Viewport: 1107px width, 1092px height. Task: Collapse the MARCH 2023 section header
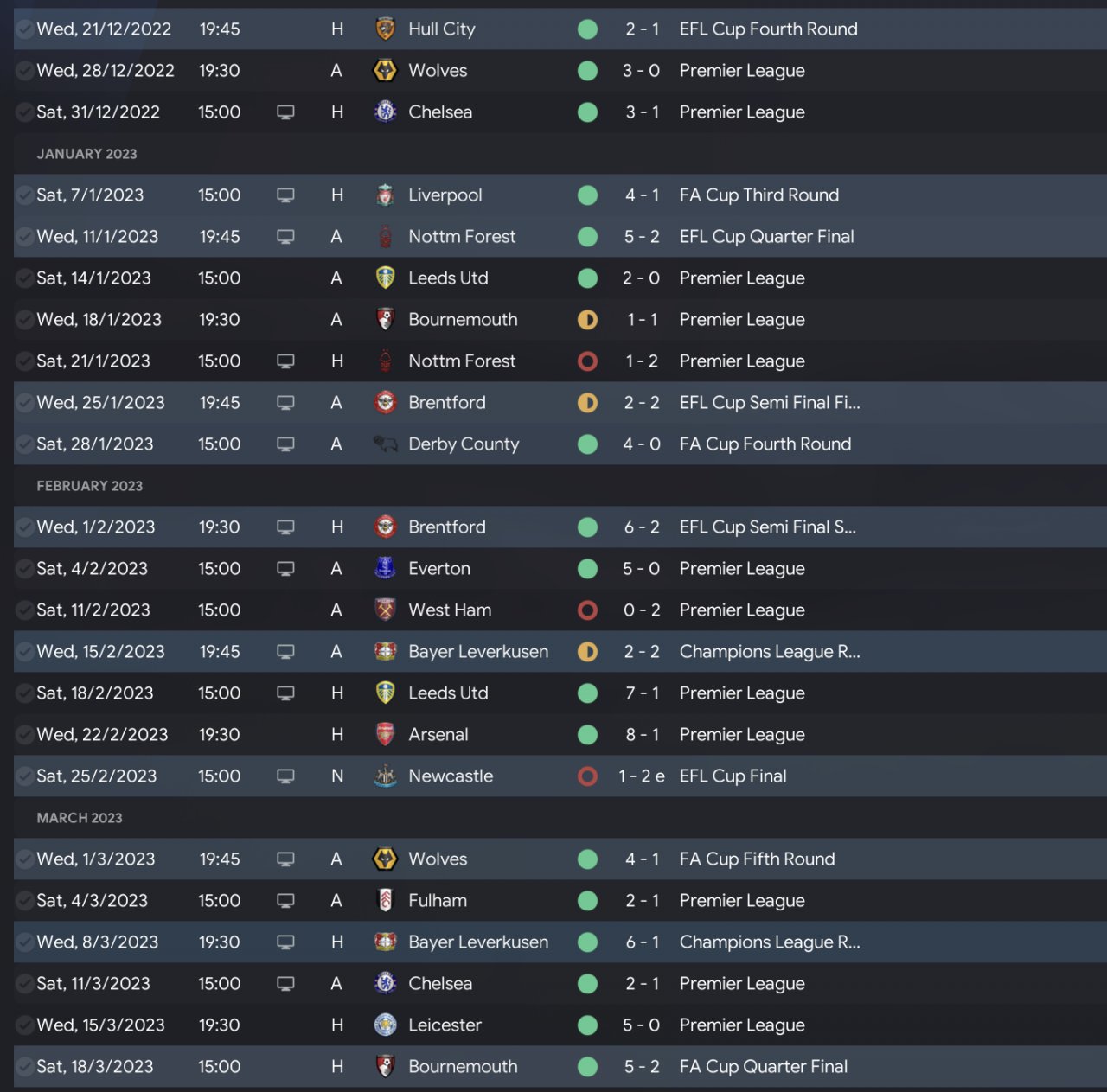coord(80,818)
